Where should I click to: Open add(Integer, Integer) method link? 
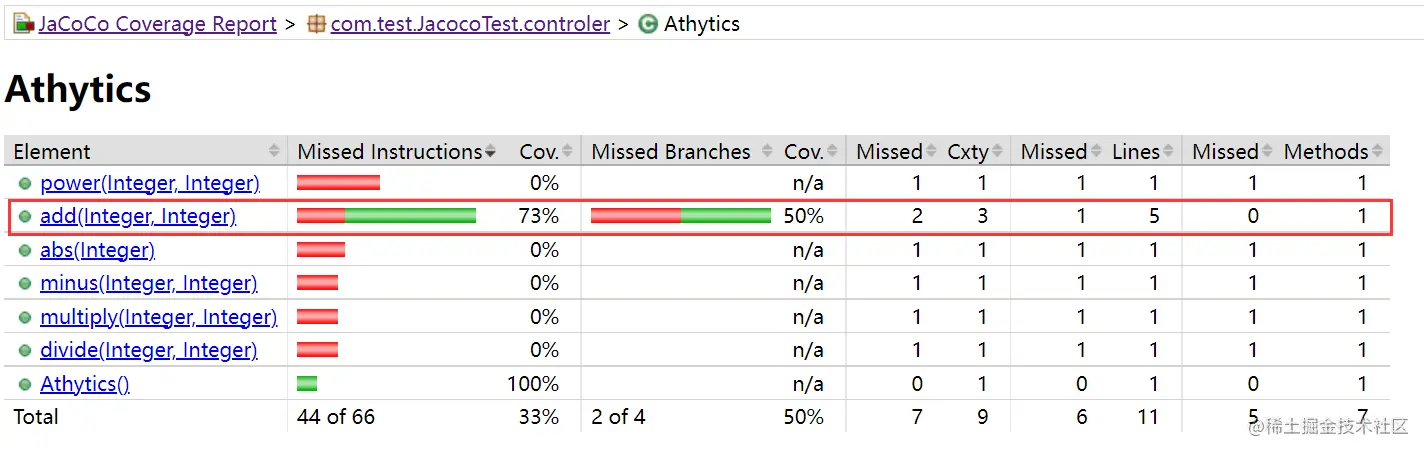(x=138, y=216)
